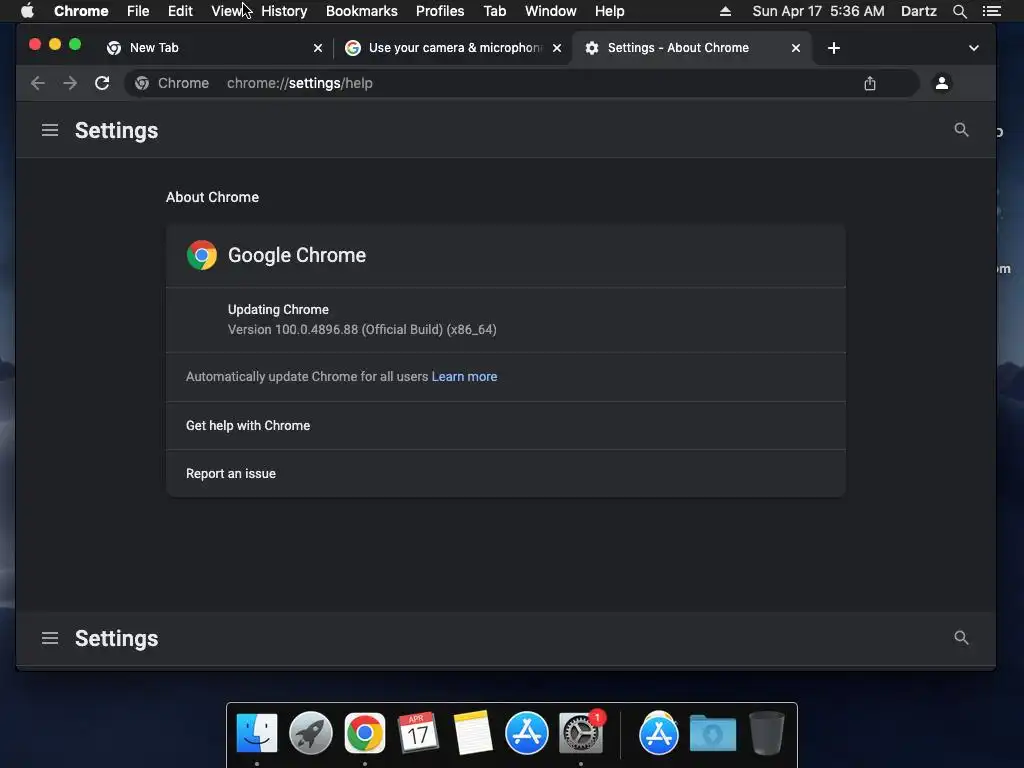Viewport: 1024px width, 768px height.
Task: Open the App Store icon right of Dock divider
Action: pos(658,733)
